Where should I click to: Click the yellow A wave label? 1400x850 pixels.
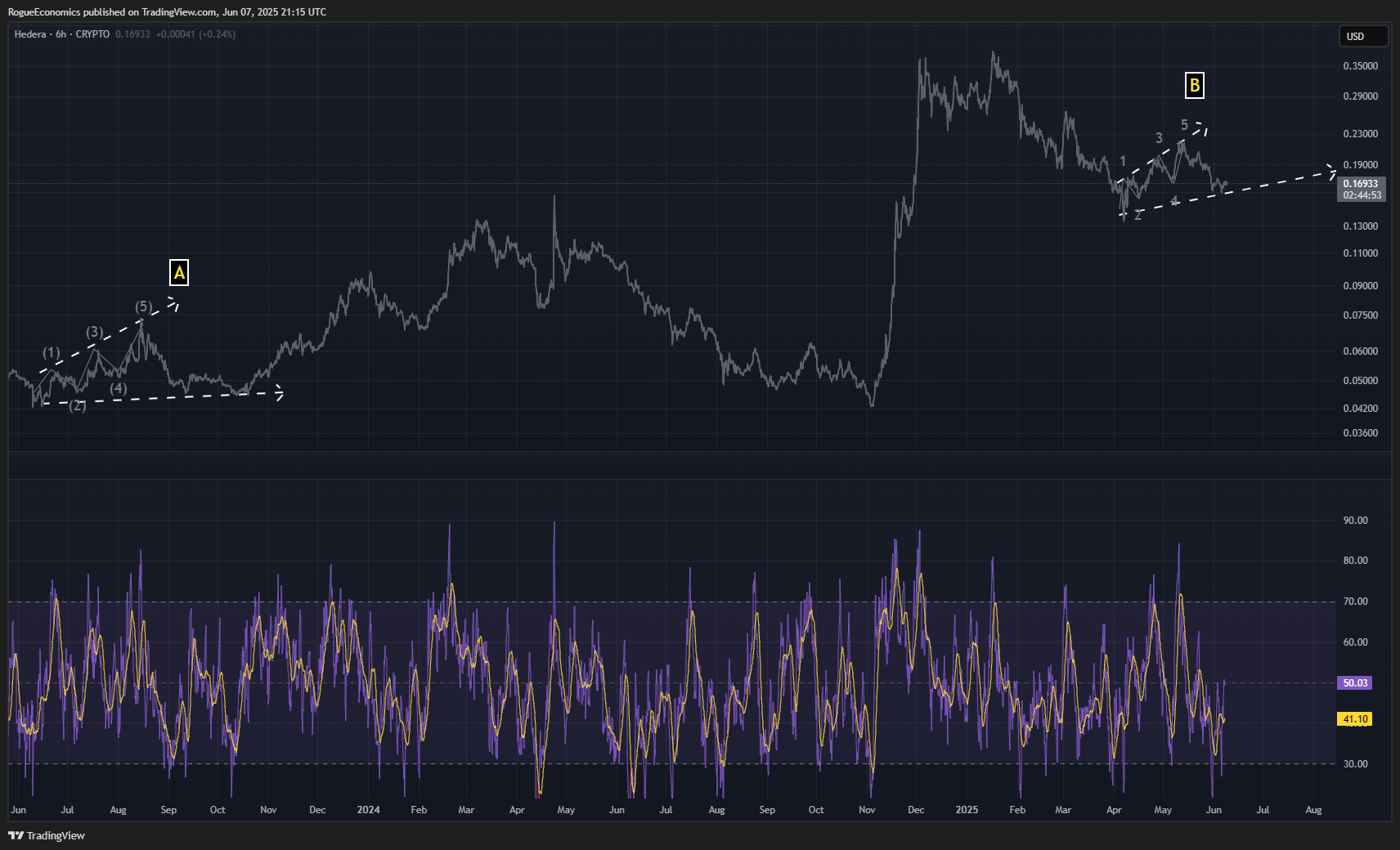coord(179,272)
